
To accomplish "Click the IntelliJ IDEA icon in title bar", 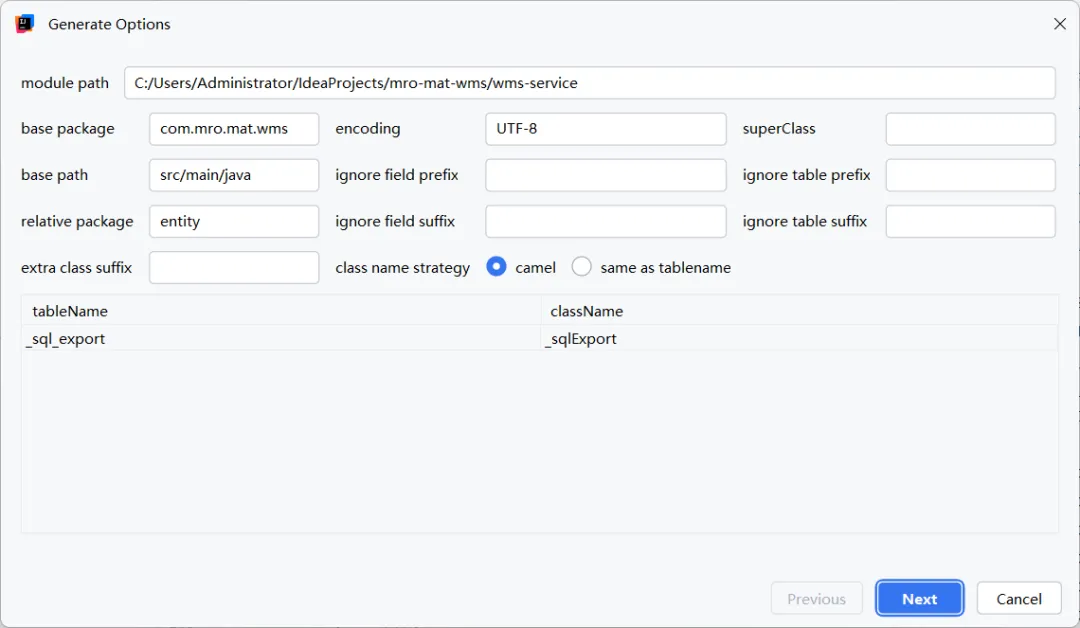I will click(25, 24).
